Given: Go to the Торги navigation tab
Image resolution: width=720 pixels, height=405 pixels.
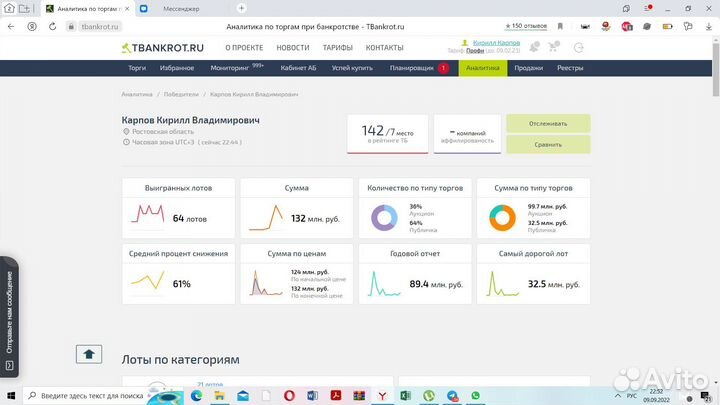Looking at the screenshot, I should (137, 68).
